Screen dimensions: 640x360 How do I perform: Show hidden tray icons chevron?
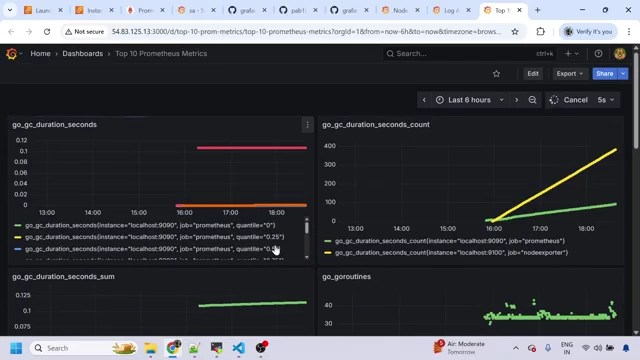(516, 348)
